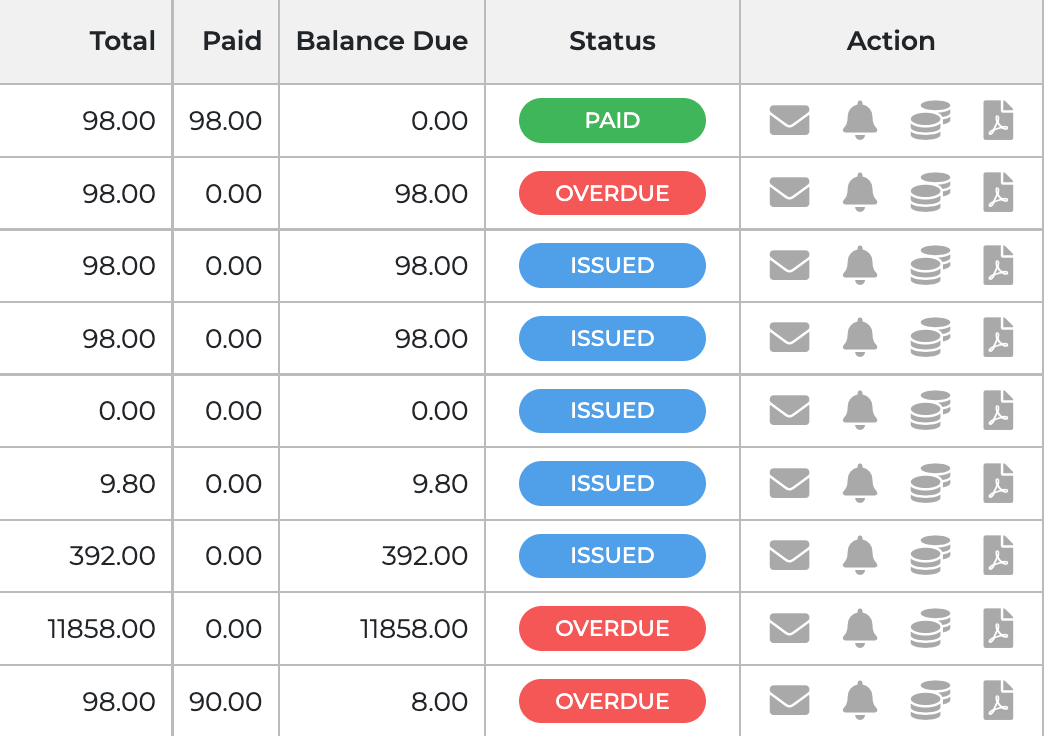Screen dimensions: 1044x736
Task: Download PDF for the 11858.00 invoice
Action: pos(998,629)
